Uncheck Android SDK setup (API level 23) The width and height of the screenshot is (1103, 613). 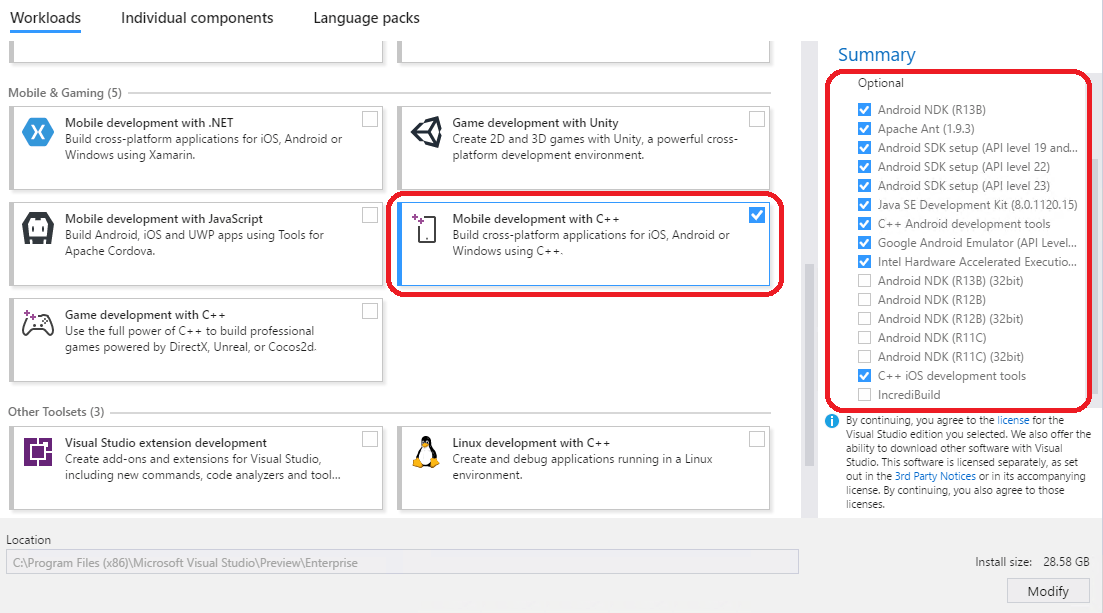865,186
